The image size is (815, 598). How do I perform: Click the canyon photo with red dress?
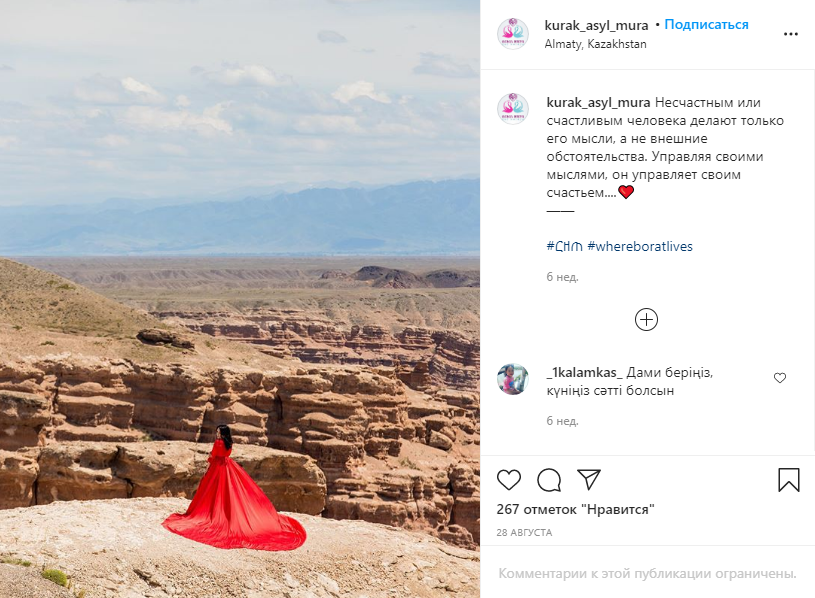pos(240,299)
